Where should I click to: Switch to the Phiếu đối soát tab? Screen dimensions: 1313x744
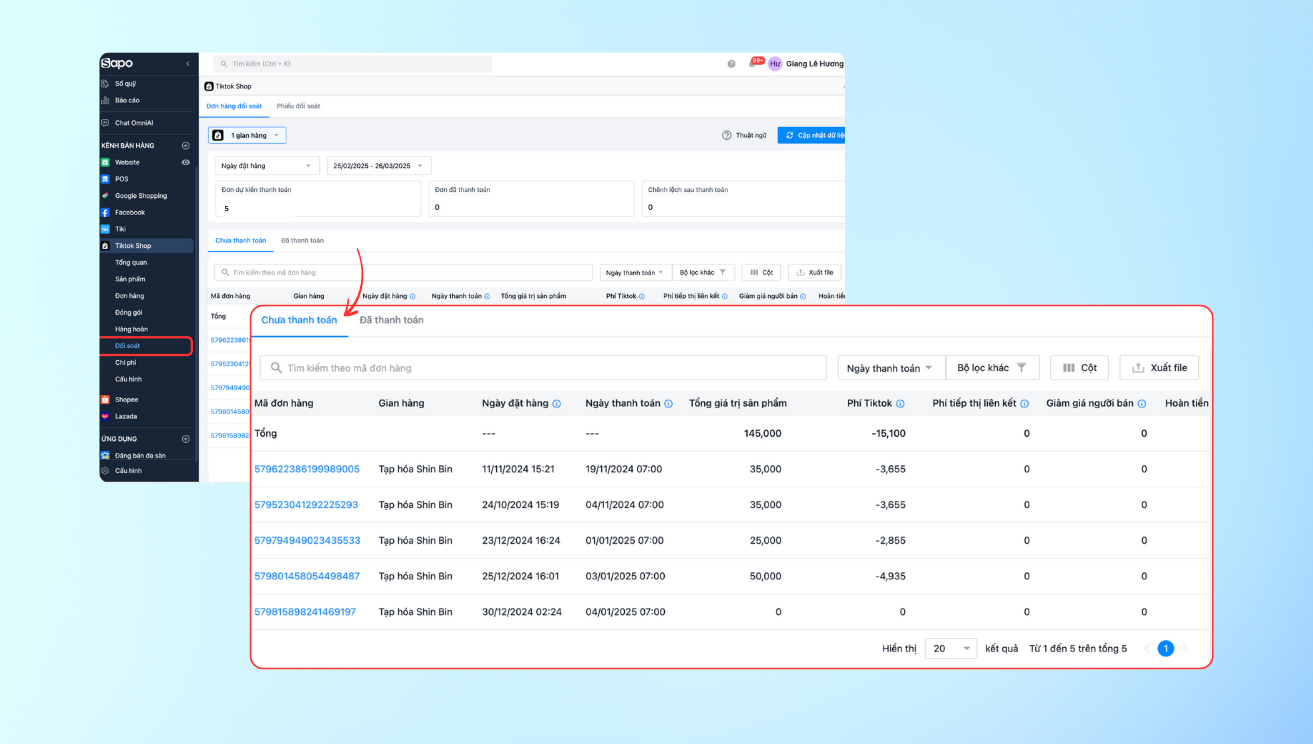(x=298, y=106)
